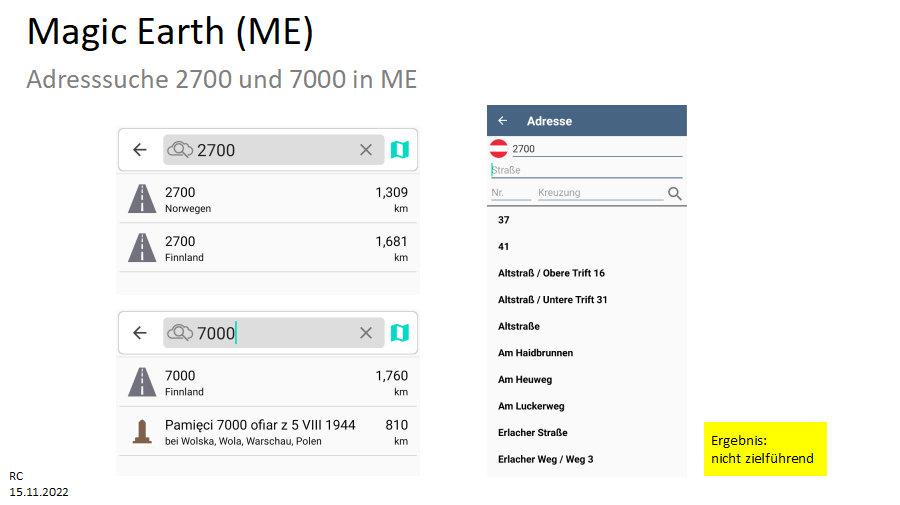Viewport: 900px width, 505px height.
Task: Focus the Nr. input field
Action: [511, 193]
